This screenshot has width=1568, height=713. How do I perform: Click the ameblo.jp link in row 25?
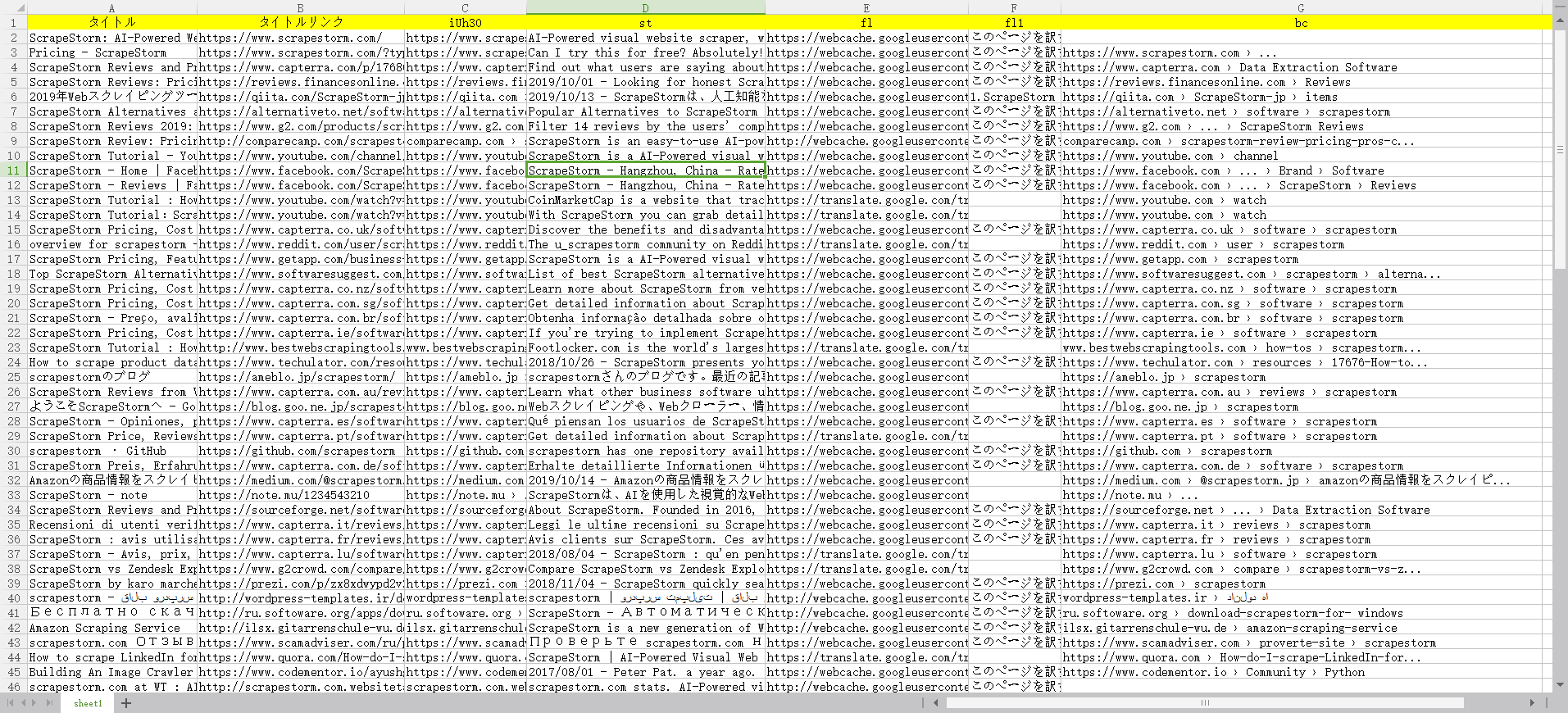pos(297,377)
